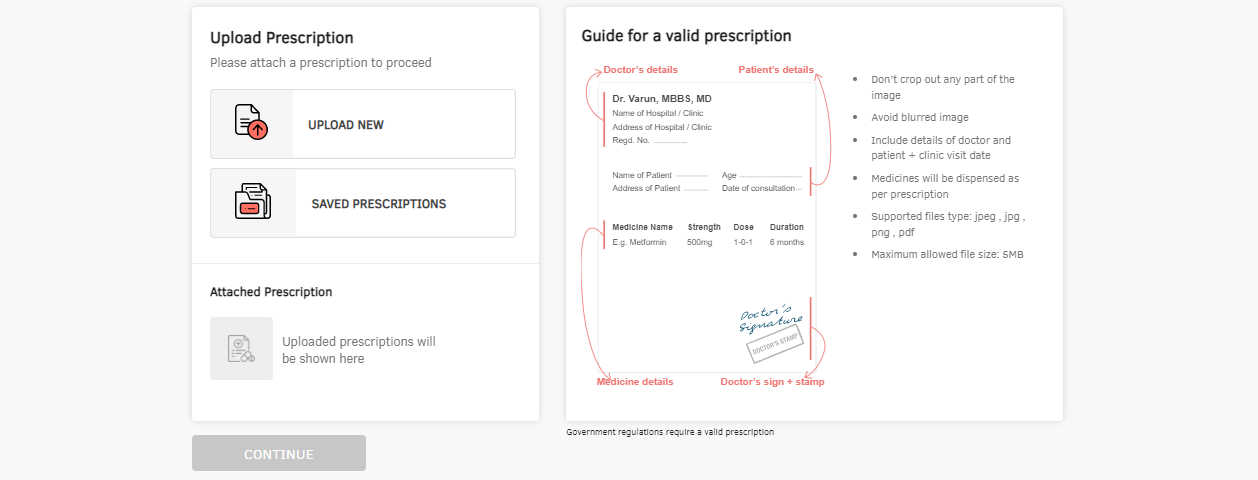Click the "Medicine details" red label
The width and height of the screenshot is (1258, 480).
[x=635, y=382]
